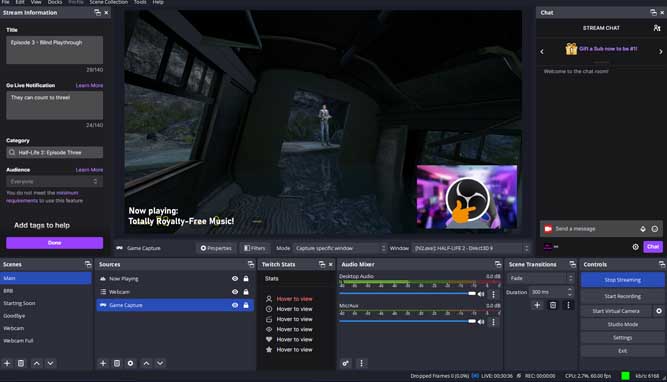Delete the selected scene with the trash icon

point(21,363)
